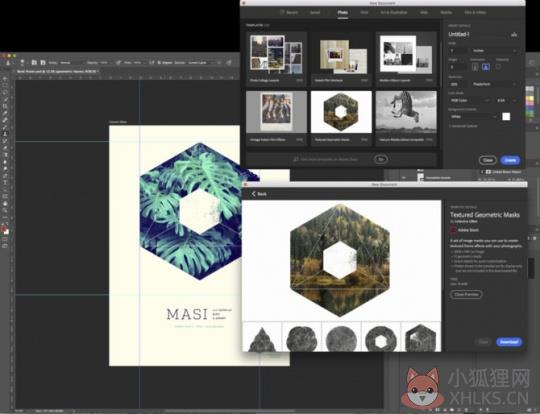Change screen mode at toolbar bottom
The width and height of the screenshot is (540, 414).
tap(5, 246)
